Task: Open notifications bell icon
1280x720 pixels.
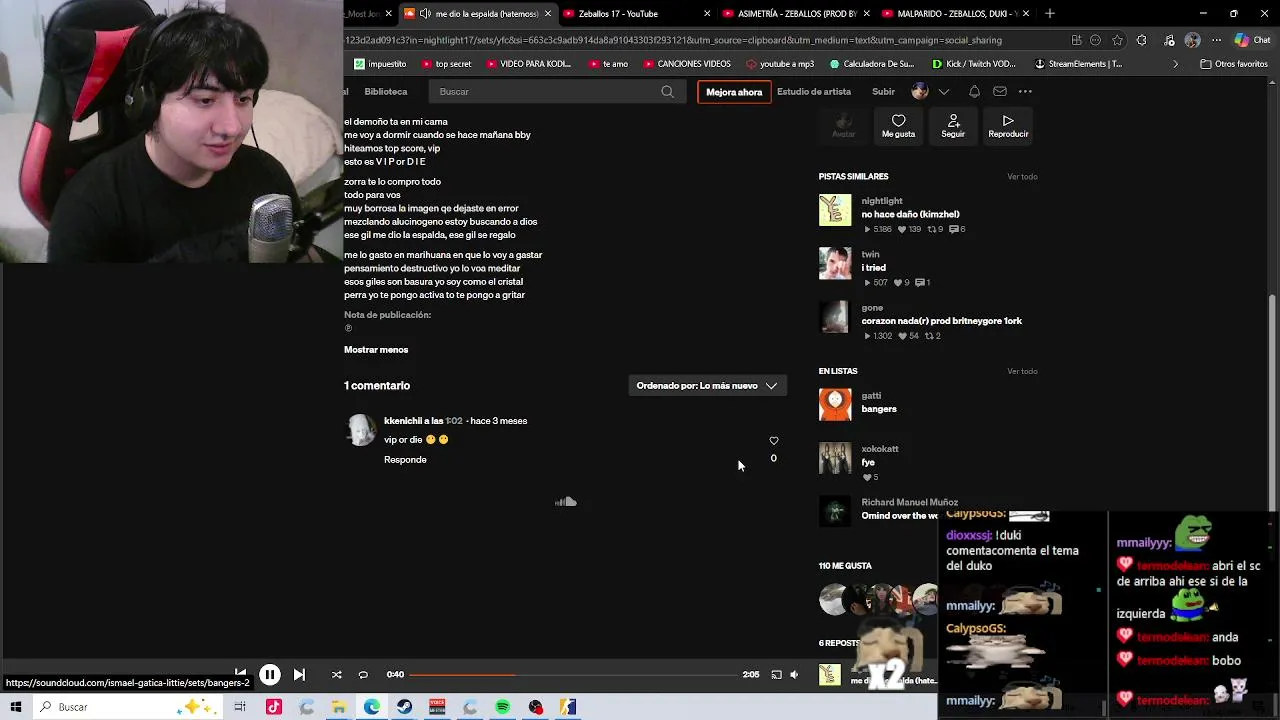Action: tap(974, 92)
